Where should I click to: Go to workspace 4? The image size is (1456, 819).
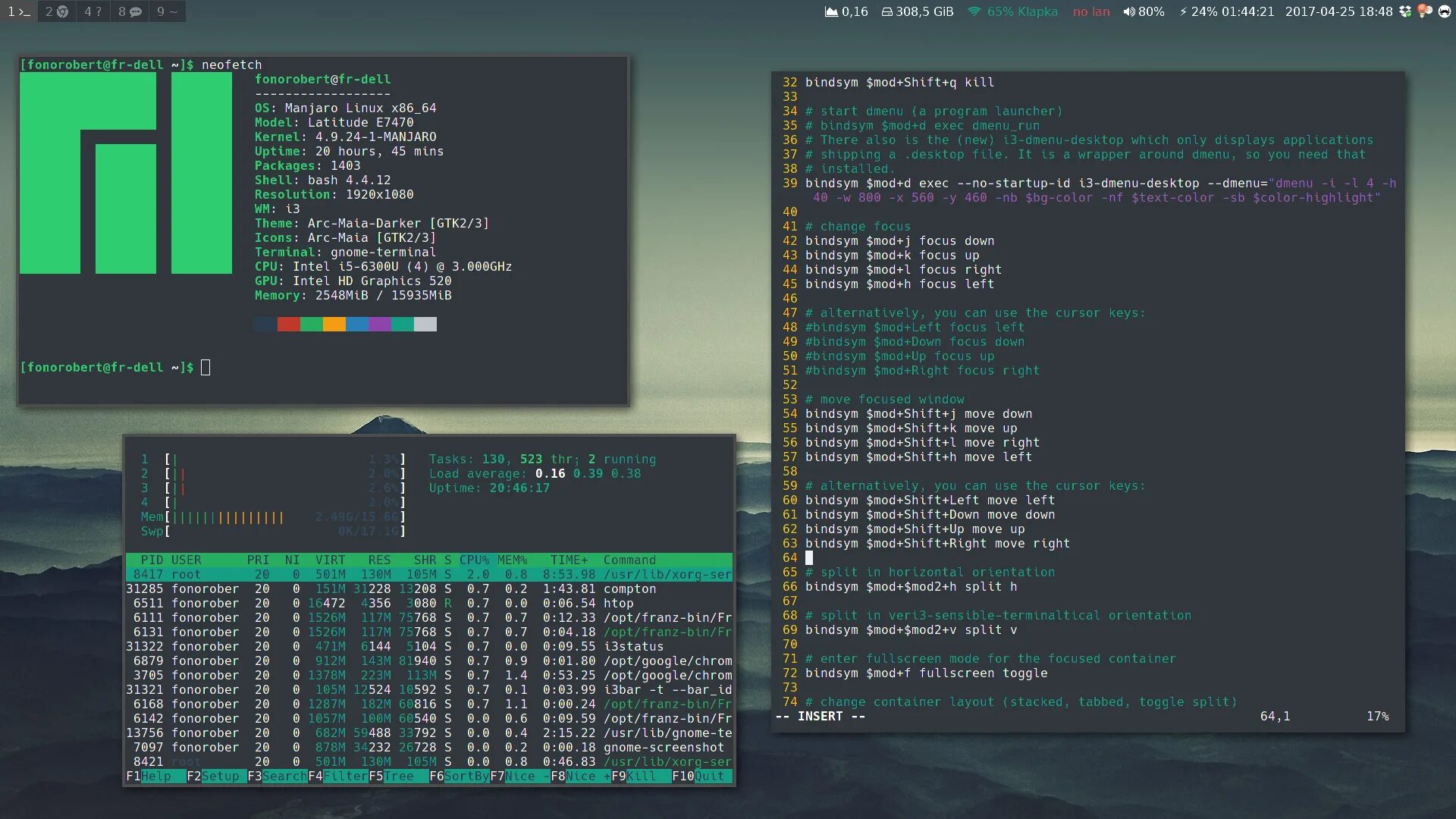(x=93, y=11)
